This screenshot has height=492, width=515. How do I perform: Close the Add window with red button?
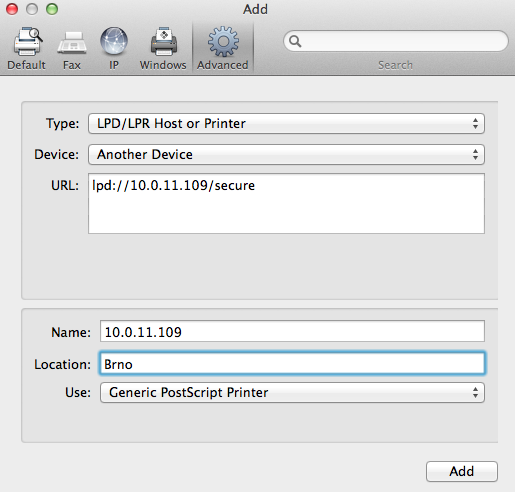12,9
